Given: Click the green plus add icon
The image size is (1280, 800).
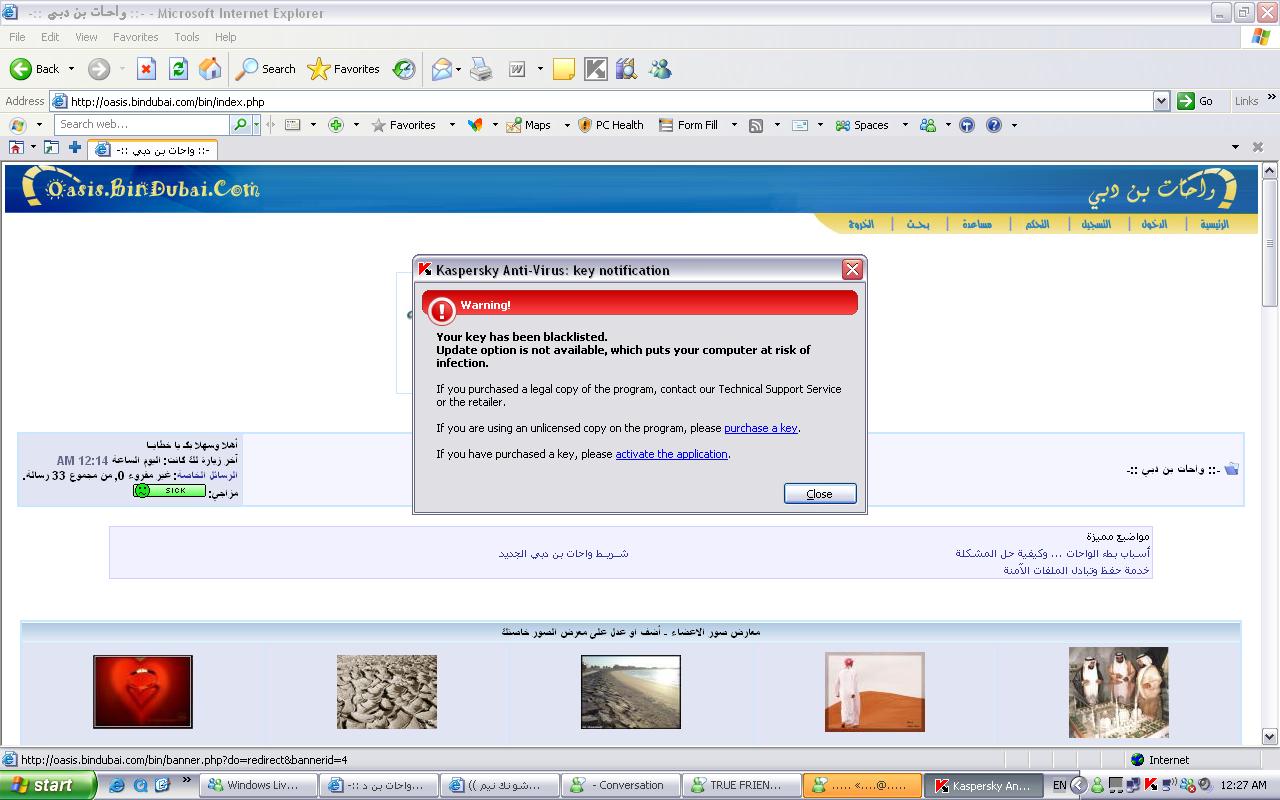Looking at the screenshot, I should click(x=336, y=125).
